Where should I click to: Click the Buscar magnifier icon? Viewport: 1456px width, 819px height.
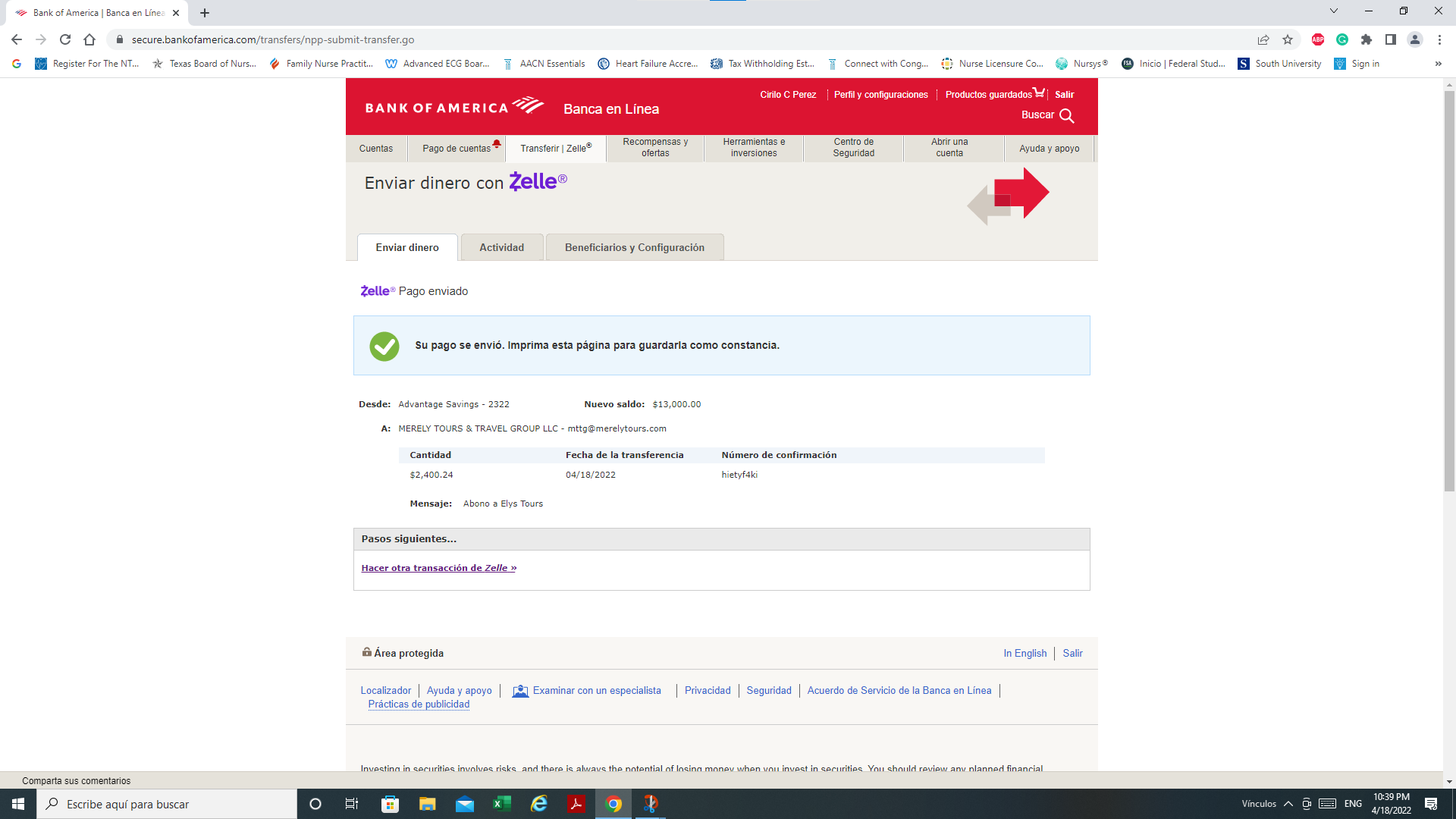(1067, 115)
